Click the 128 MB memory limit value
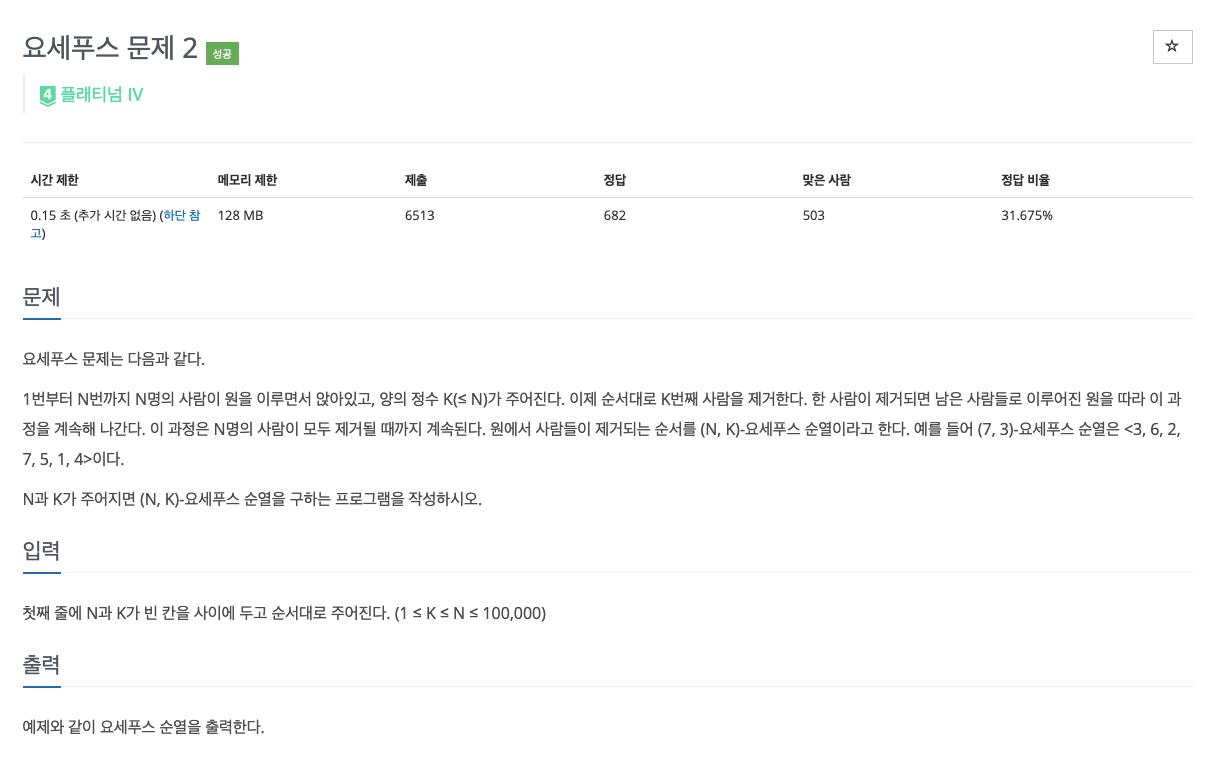This screenshot has width=1229, height=762. coord(240,215)
